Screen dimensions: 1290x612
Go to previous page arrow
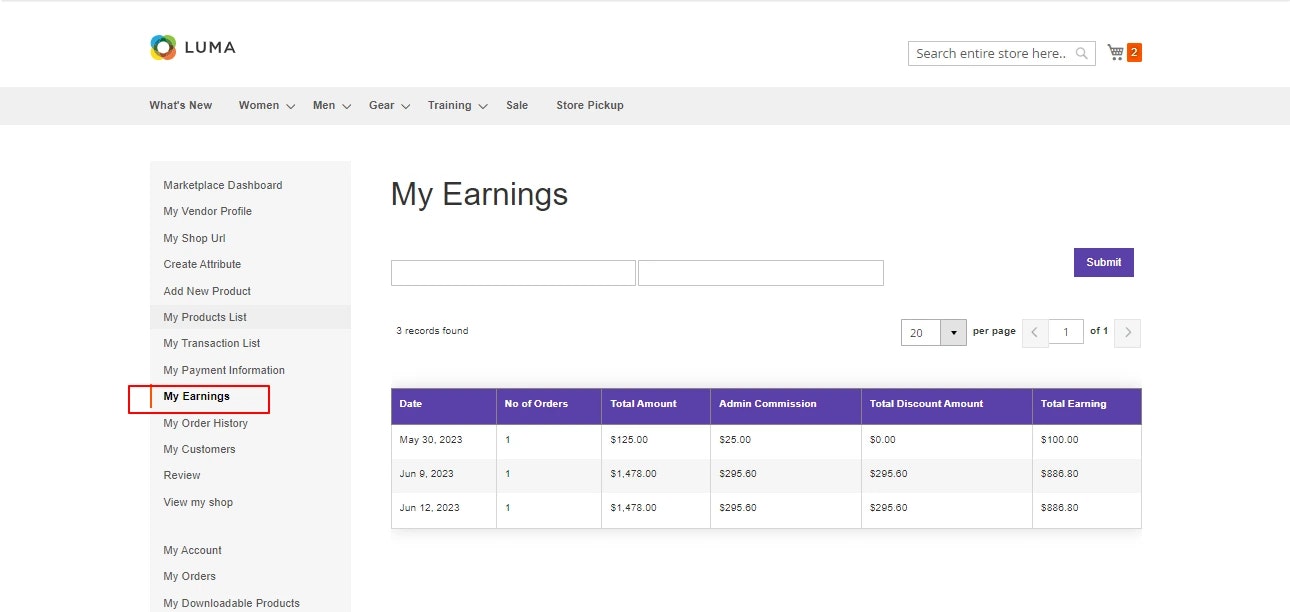click(1035, 333)
